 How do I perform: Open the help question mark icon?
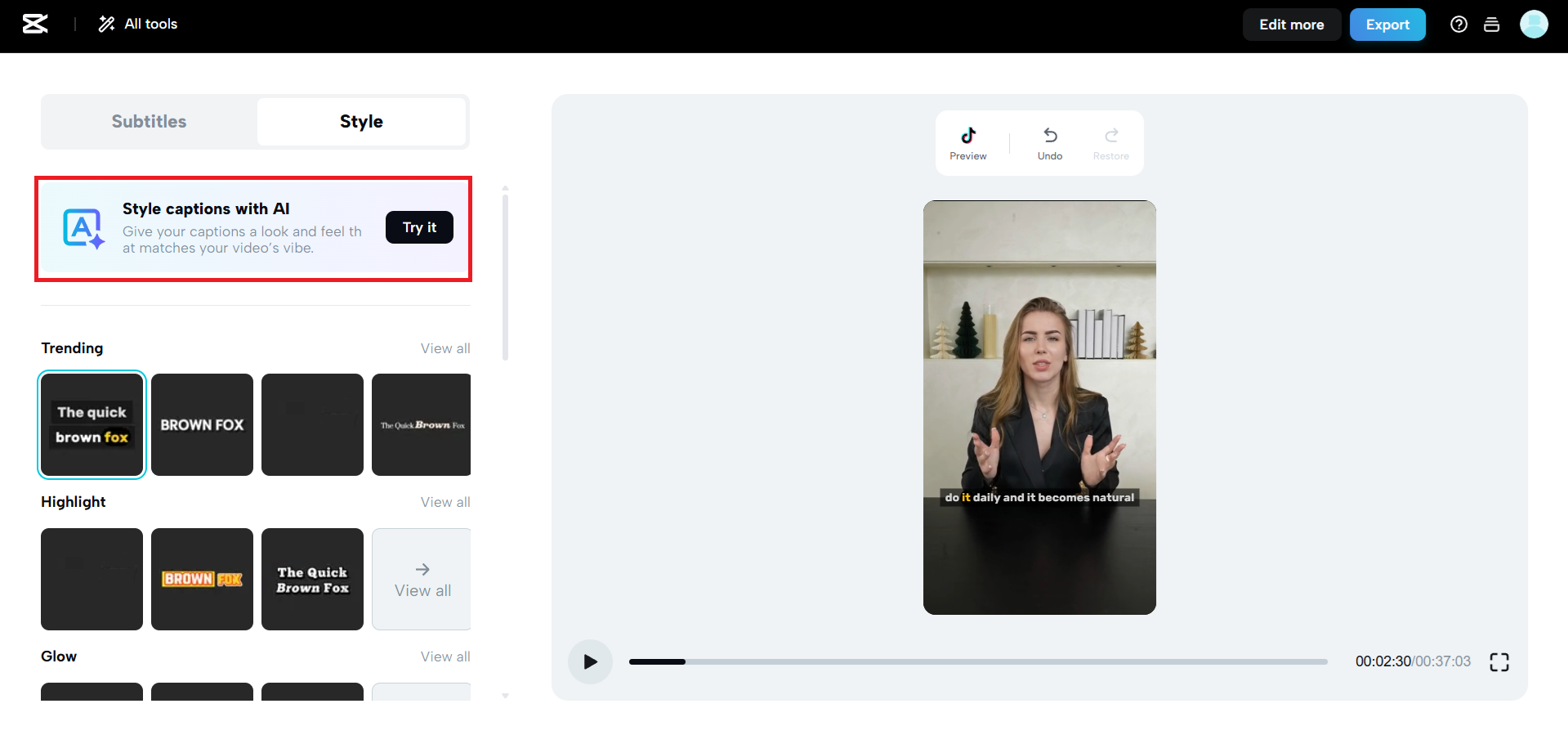(x=1459, y=25)
